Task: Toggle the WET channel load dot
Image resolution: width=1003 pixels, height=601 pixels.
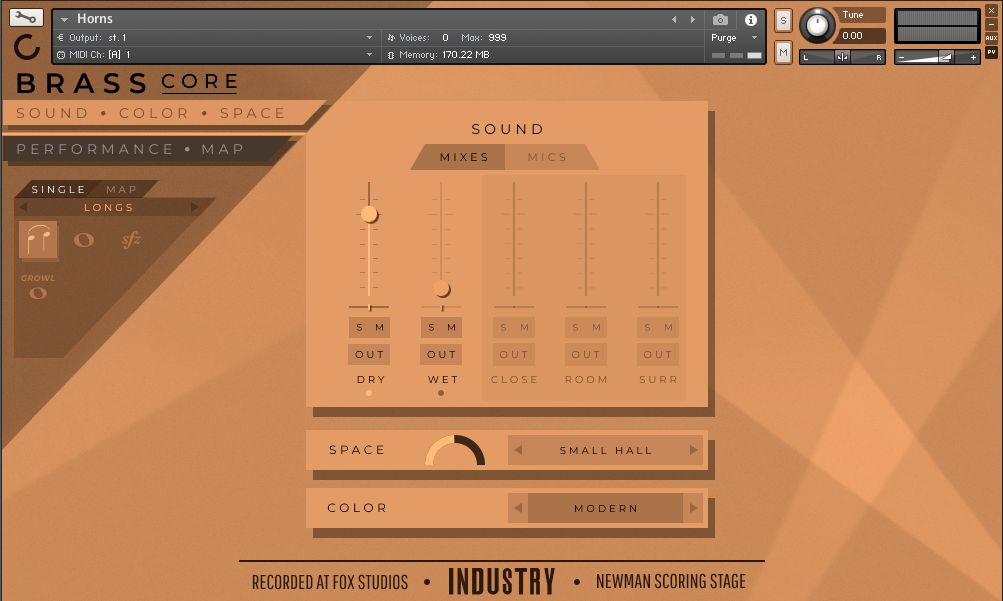Action: pos(441,393)
